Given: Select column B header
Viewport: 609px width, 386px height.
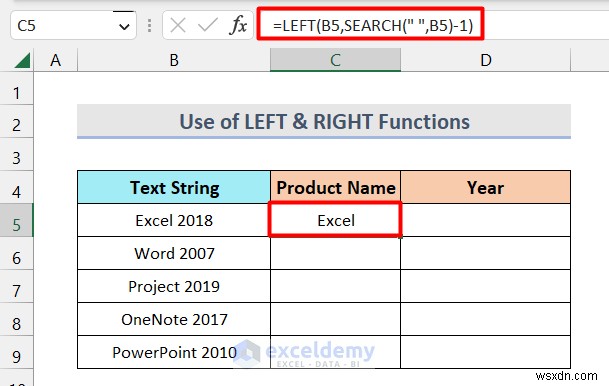Looking at the screenshot, I should (x=174, y=60).
